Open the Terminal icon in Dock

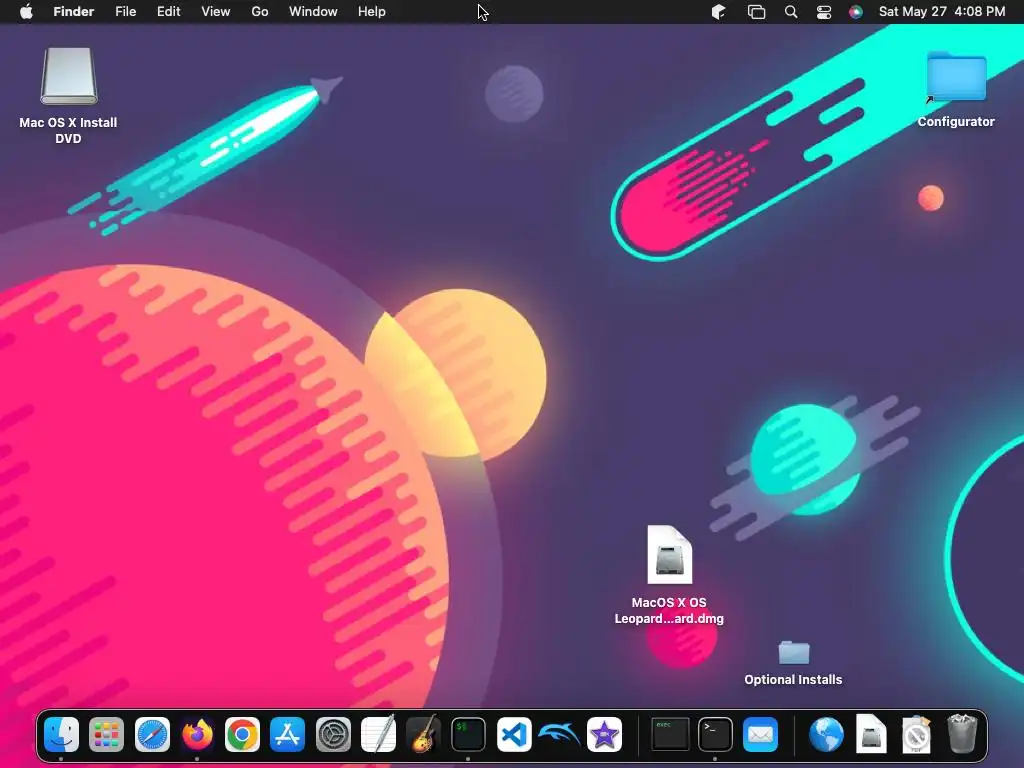[x=715, y=735]
